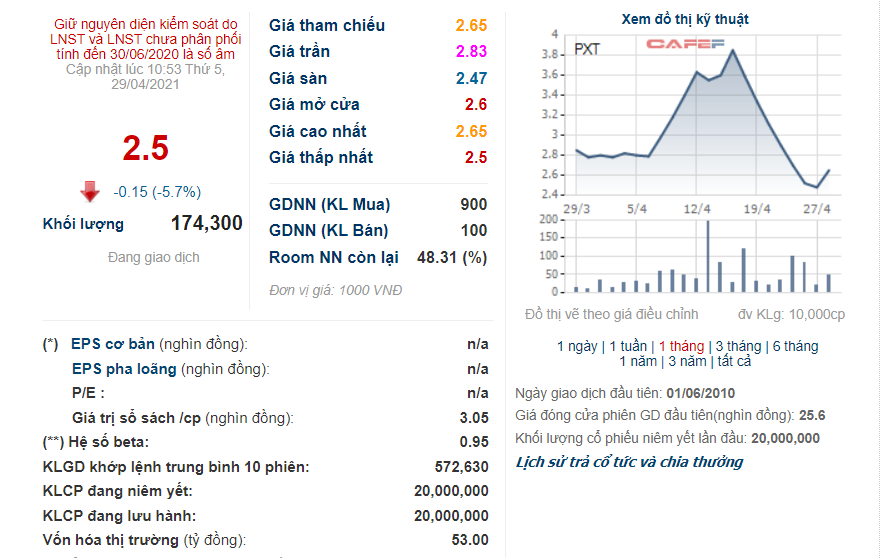Viewport: 880px width, 558px height.
Task: Click the 'KLCP đang lưu hành' label
Action: tap(120, 516)
